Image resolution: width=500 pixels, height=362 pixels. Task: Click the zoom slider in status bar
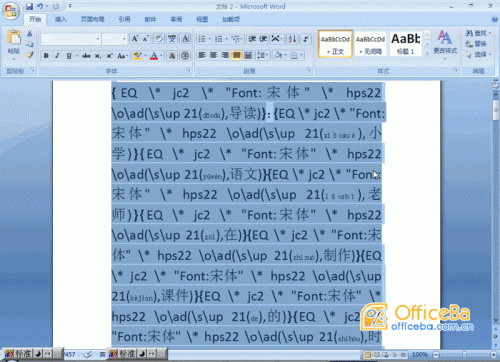click(465, 354)
